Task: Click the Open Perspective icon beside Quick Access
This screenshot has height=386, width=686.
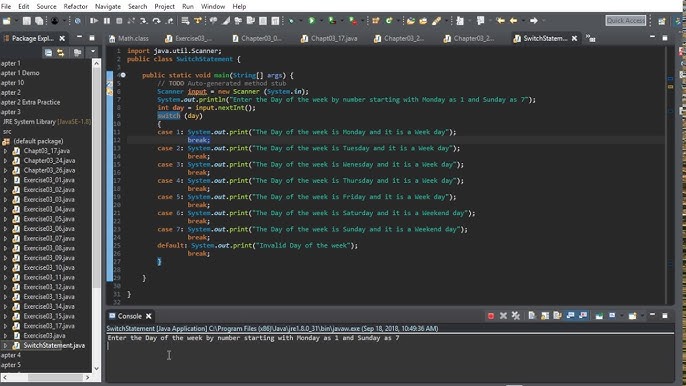Action: tap(662, 21)
